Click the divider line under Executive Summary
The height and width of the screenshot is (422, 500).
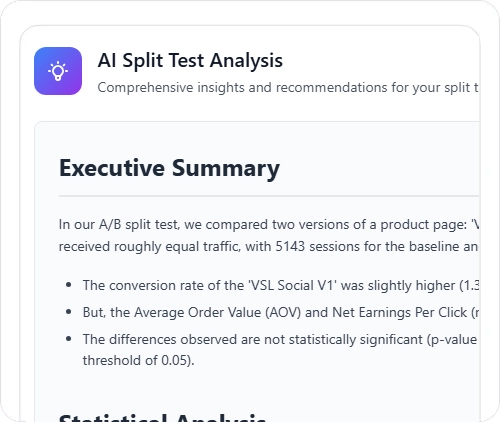(x=269, y=196)
